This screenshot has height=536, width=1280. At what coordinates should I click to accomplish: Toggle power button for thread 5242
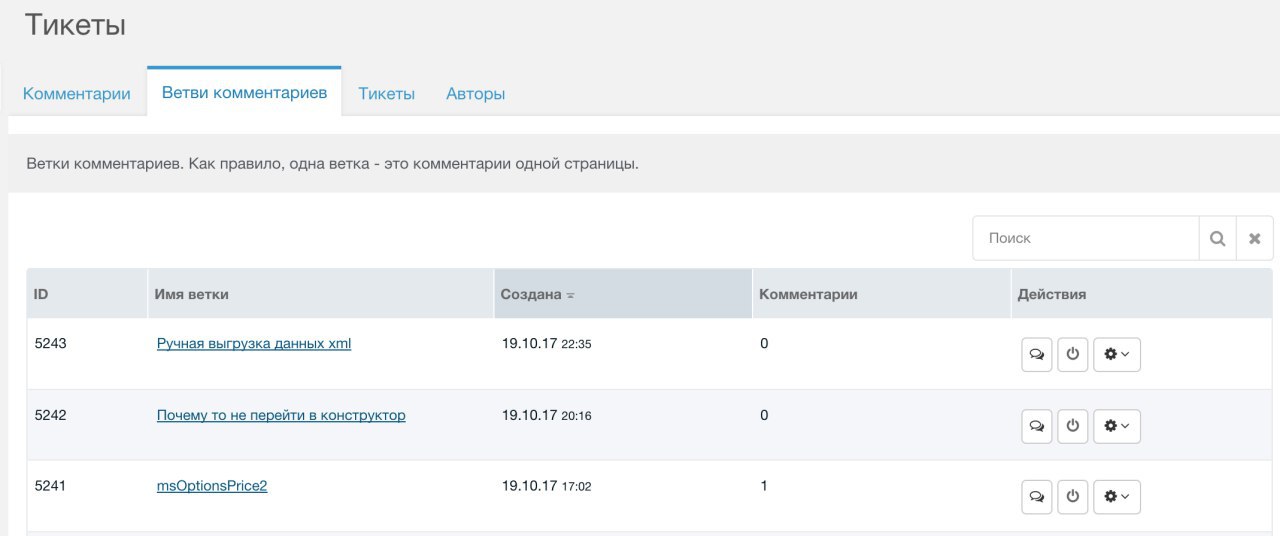point(1073,426)
